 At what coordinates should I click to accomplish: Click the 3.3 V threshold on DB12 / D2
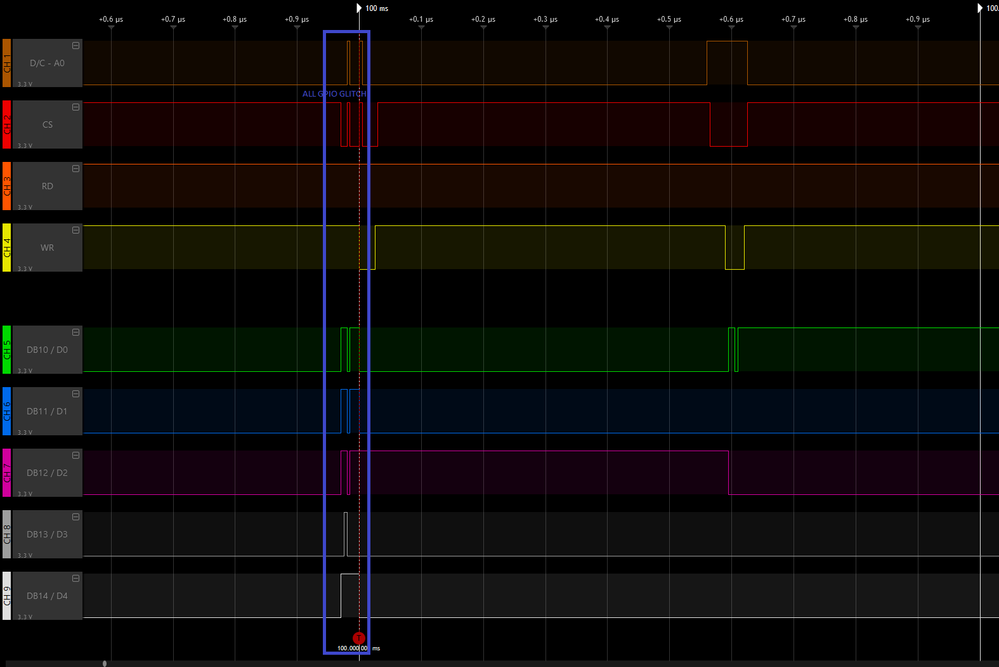click(25, 494)
